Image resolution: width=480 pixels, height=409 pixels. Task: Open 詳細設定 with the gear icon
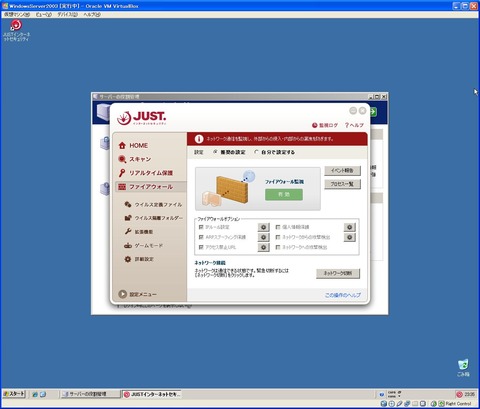tap(139, 259)
